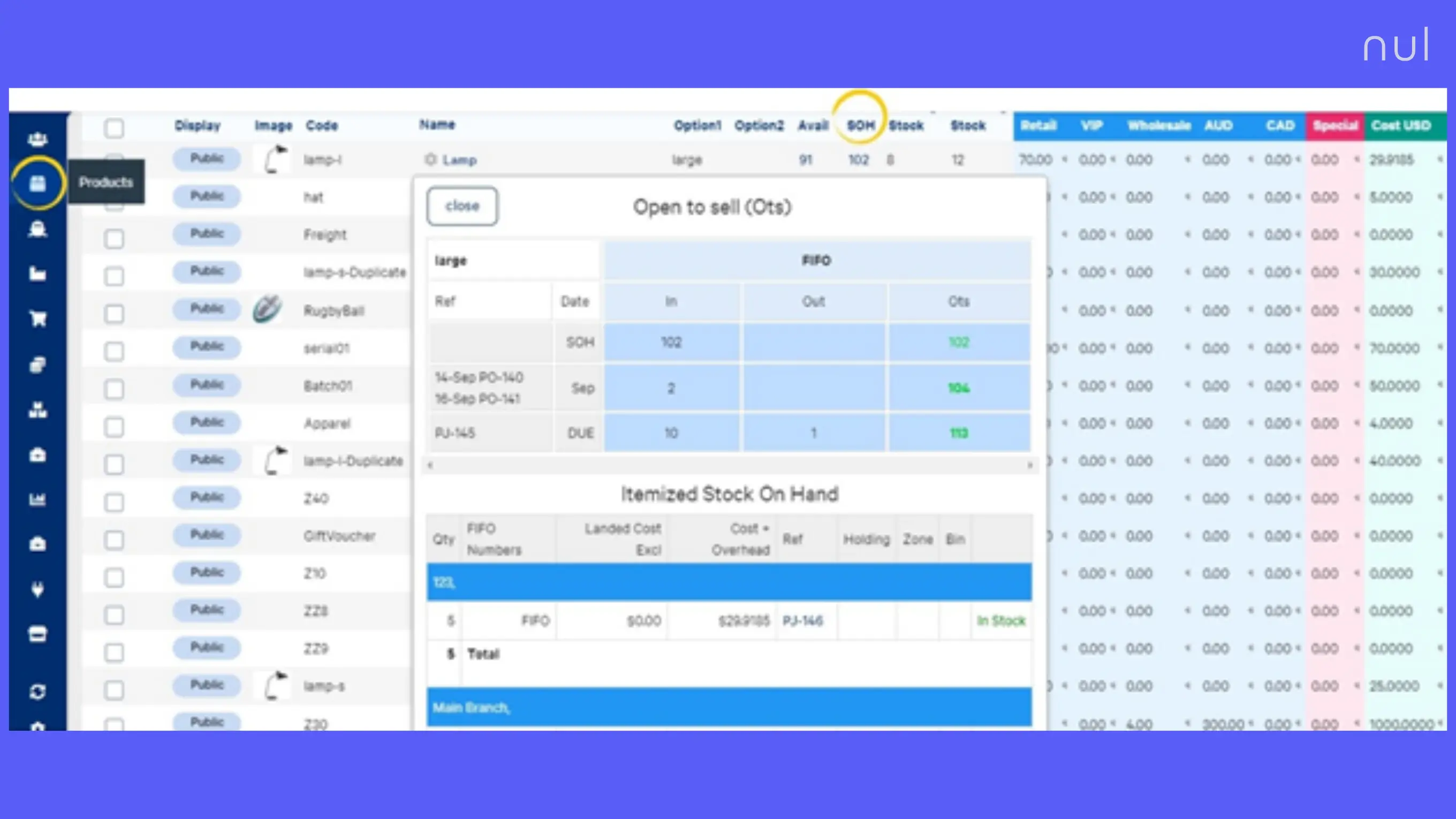This screenshot has height=819, width=1456.
Task: Open the Products section in sidebar
Action: tap(37, 183)
